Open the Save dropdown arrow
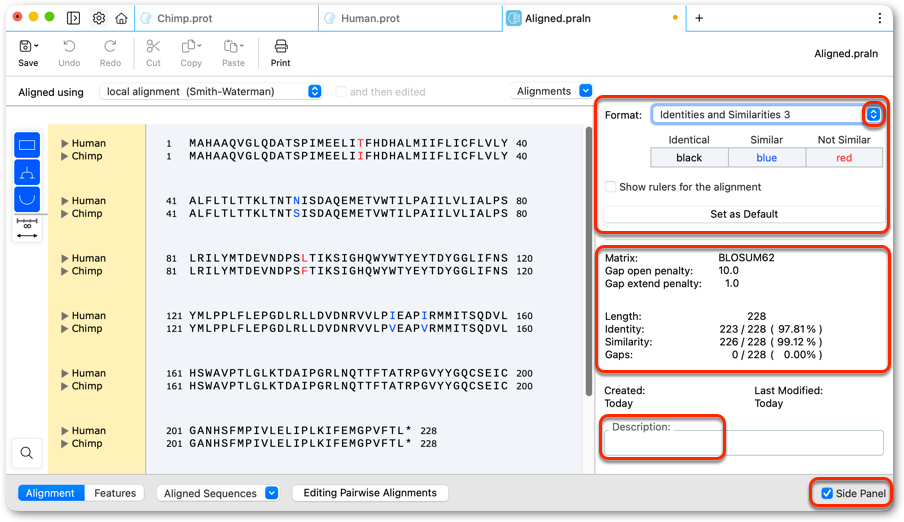904x522 pixels. [x=36, y=46]
